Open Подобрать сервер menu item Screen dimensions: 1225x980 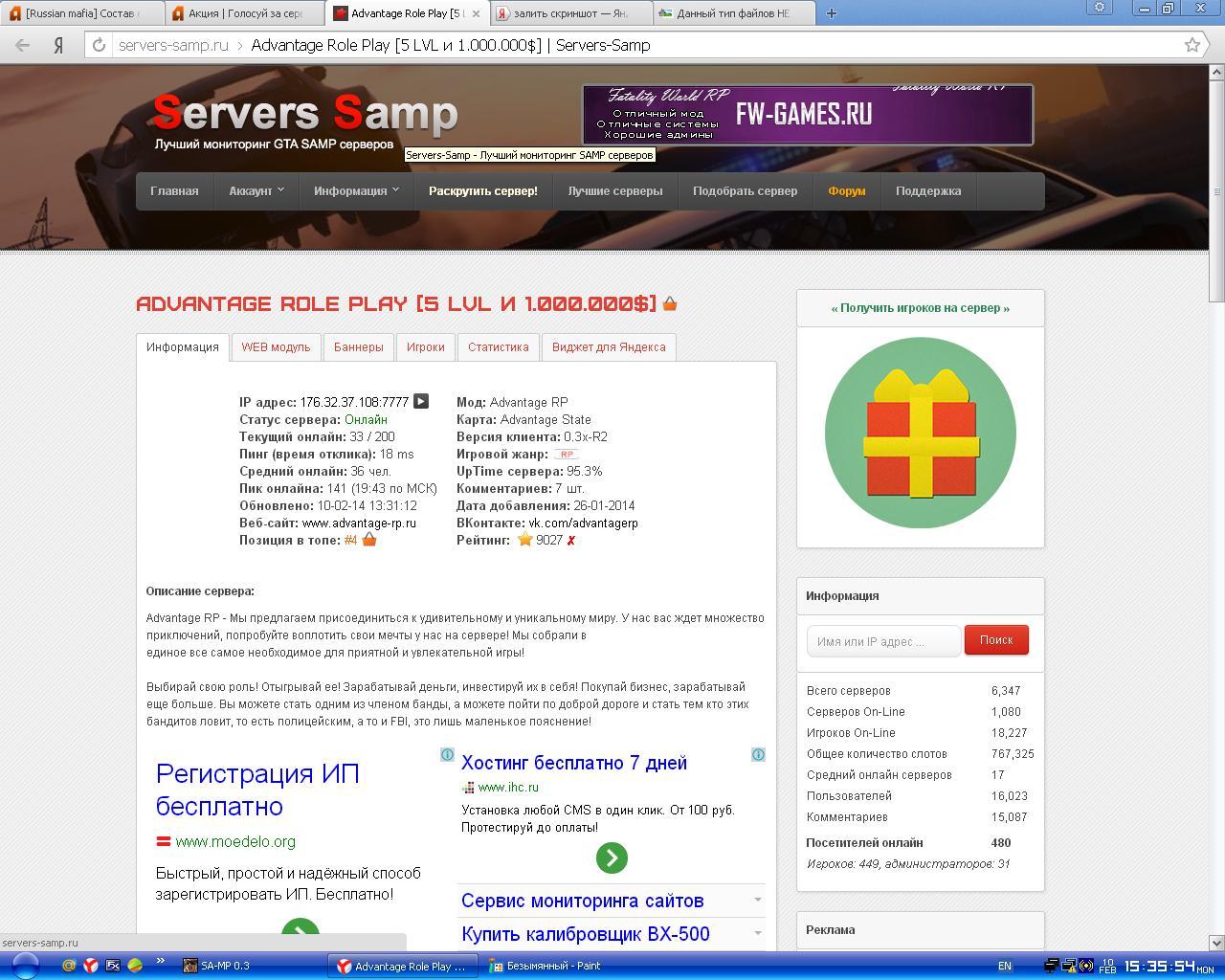click(x=745, y=190)
